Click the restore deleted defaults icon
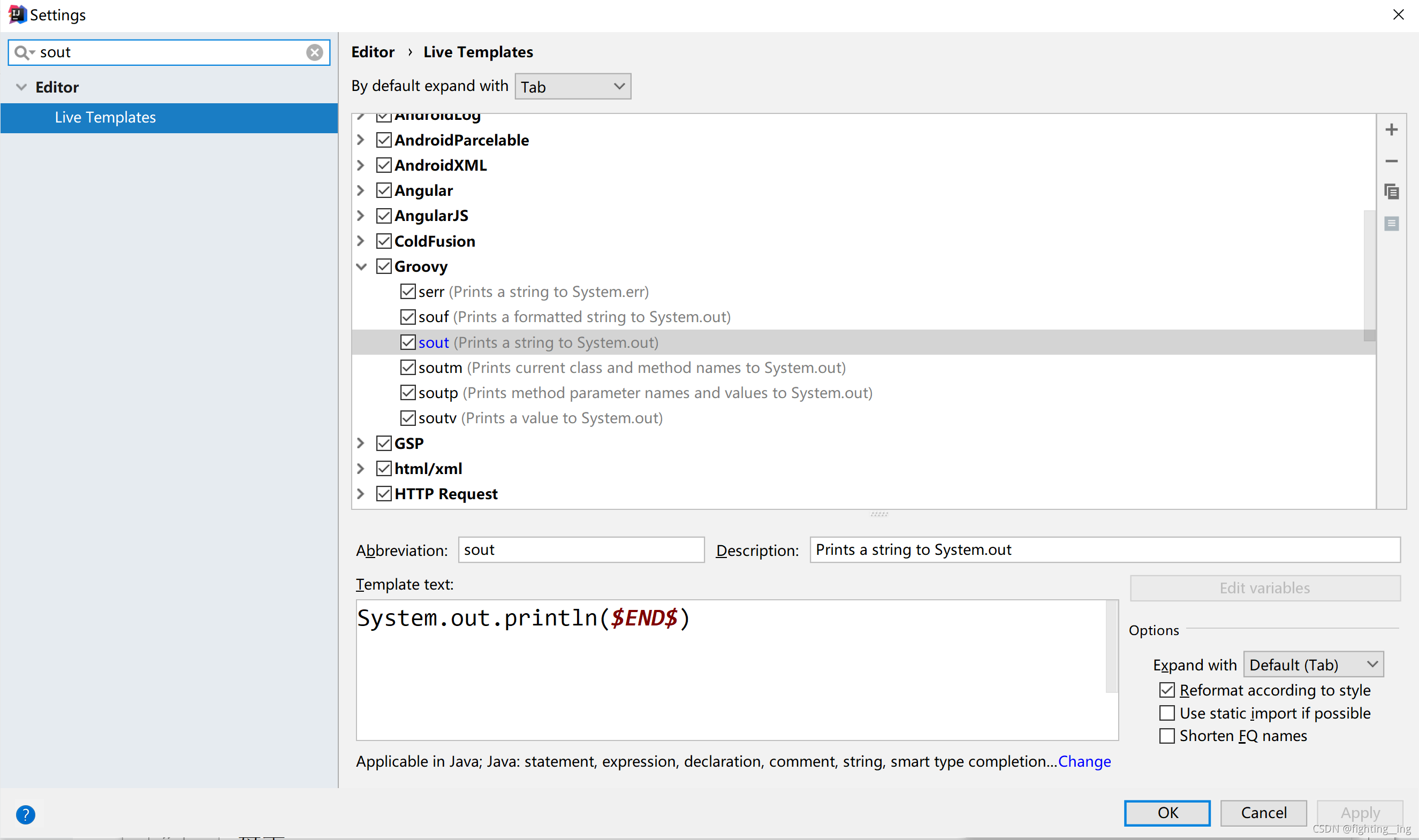Screen dimensions: 1419x840 [x=1391, y=224]
